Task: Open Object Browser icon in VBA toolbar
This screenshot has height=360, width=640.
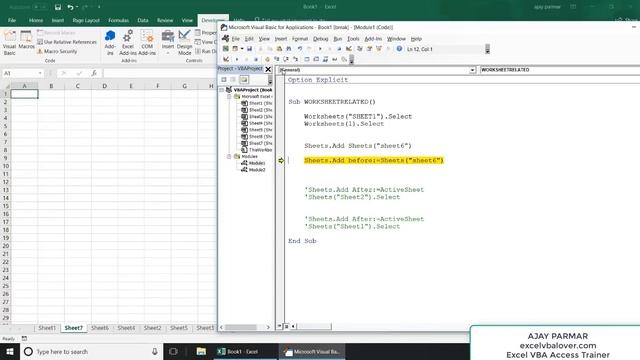Action: (x=379, y=49)
